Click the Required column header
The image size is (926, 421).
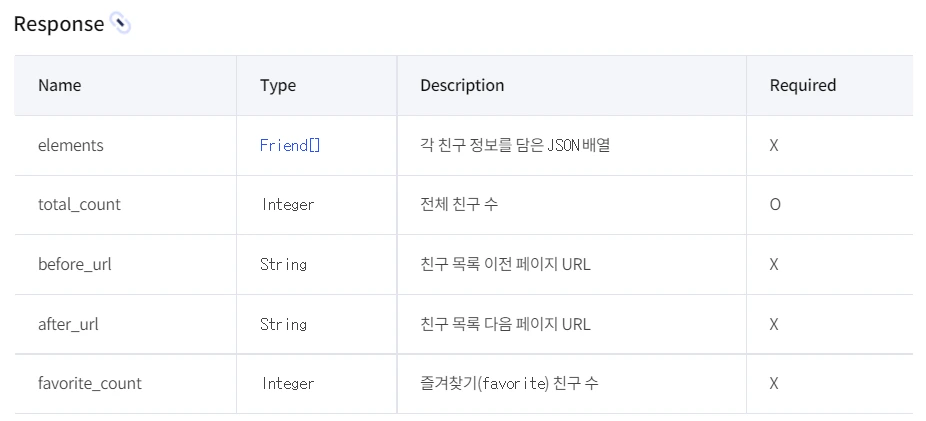pyautogui.click(x=802, y=85)
